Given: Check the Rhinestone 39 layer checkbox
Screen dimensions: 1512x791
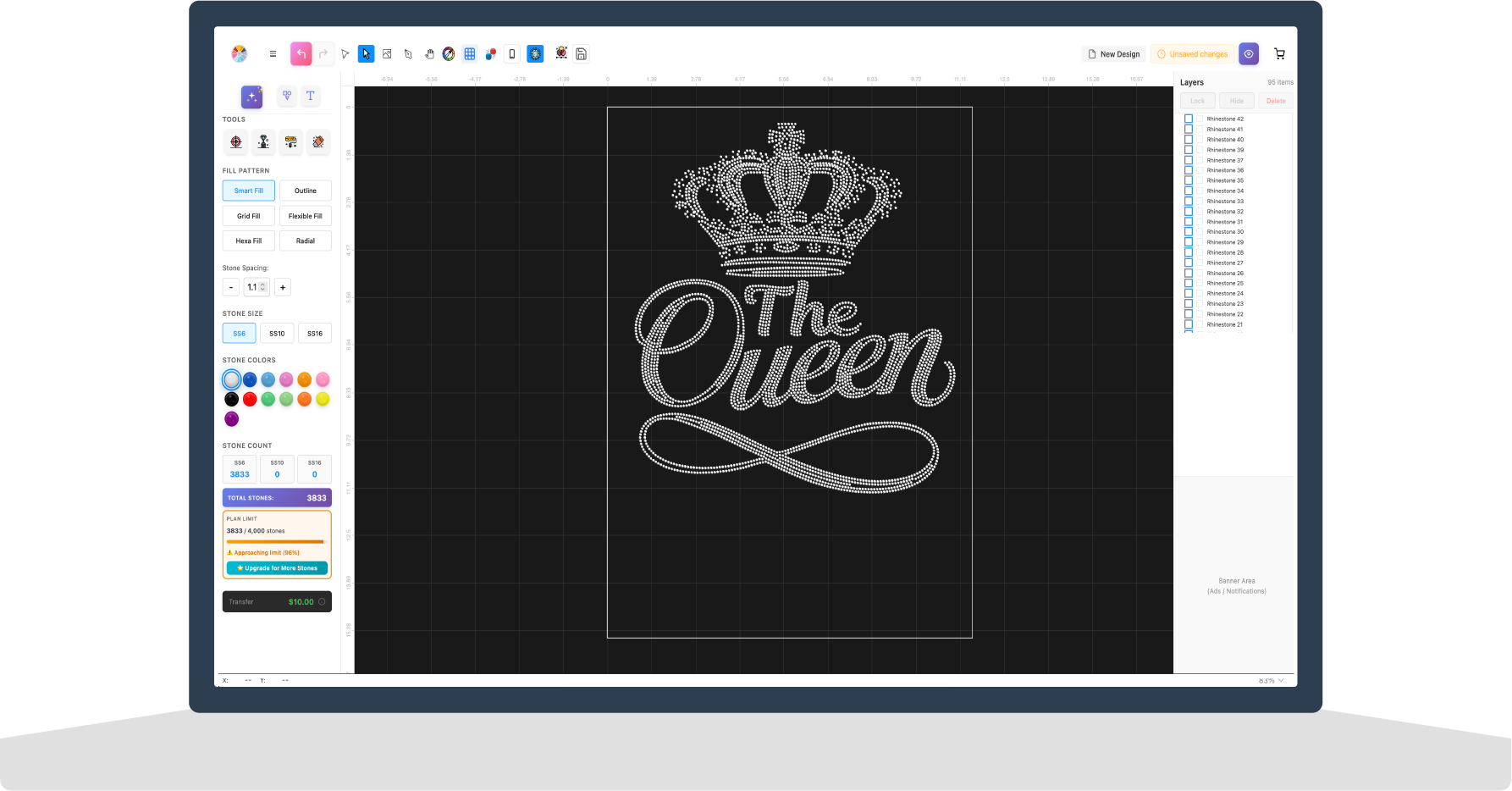Looking at the screenshot, I should 1189,150.
